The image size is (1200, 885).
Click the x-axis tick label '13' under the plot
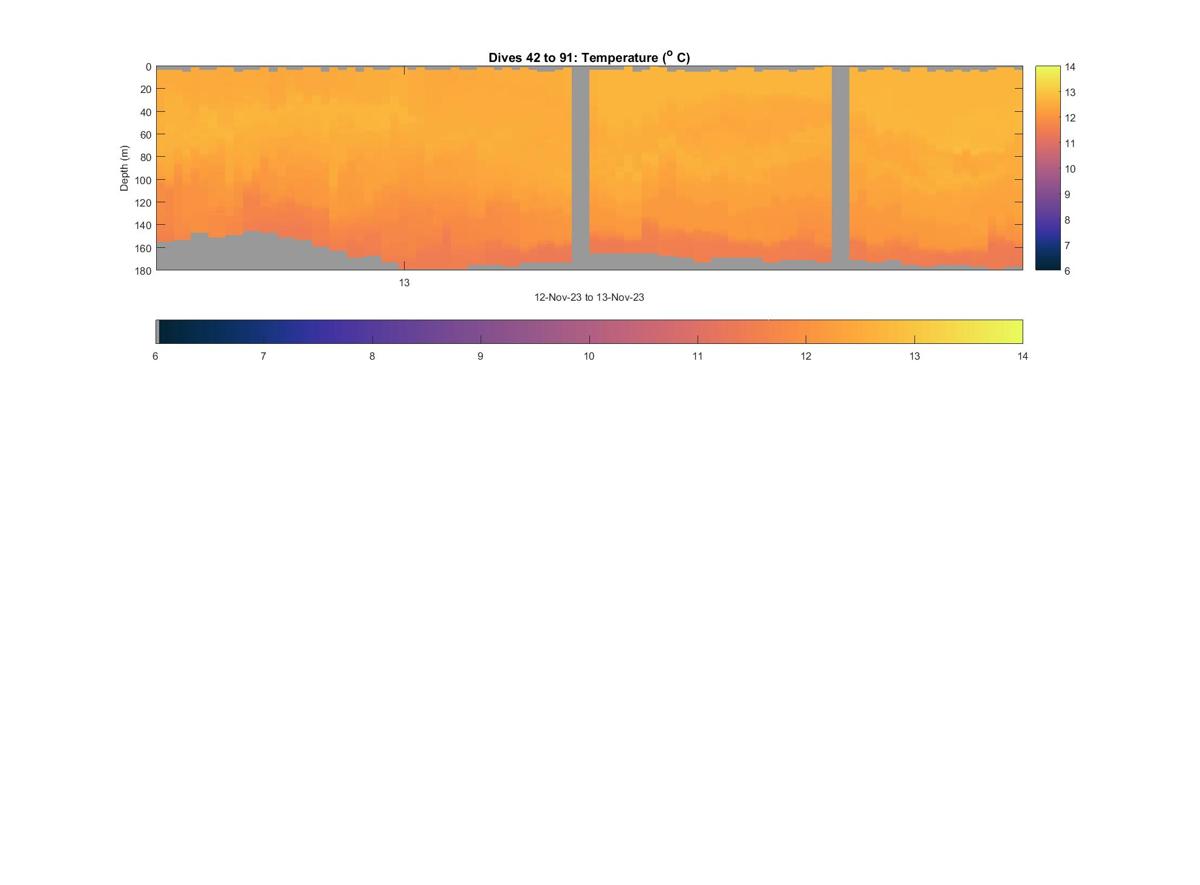[x=404, y=283]
